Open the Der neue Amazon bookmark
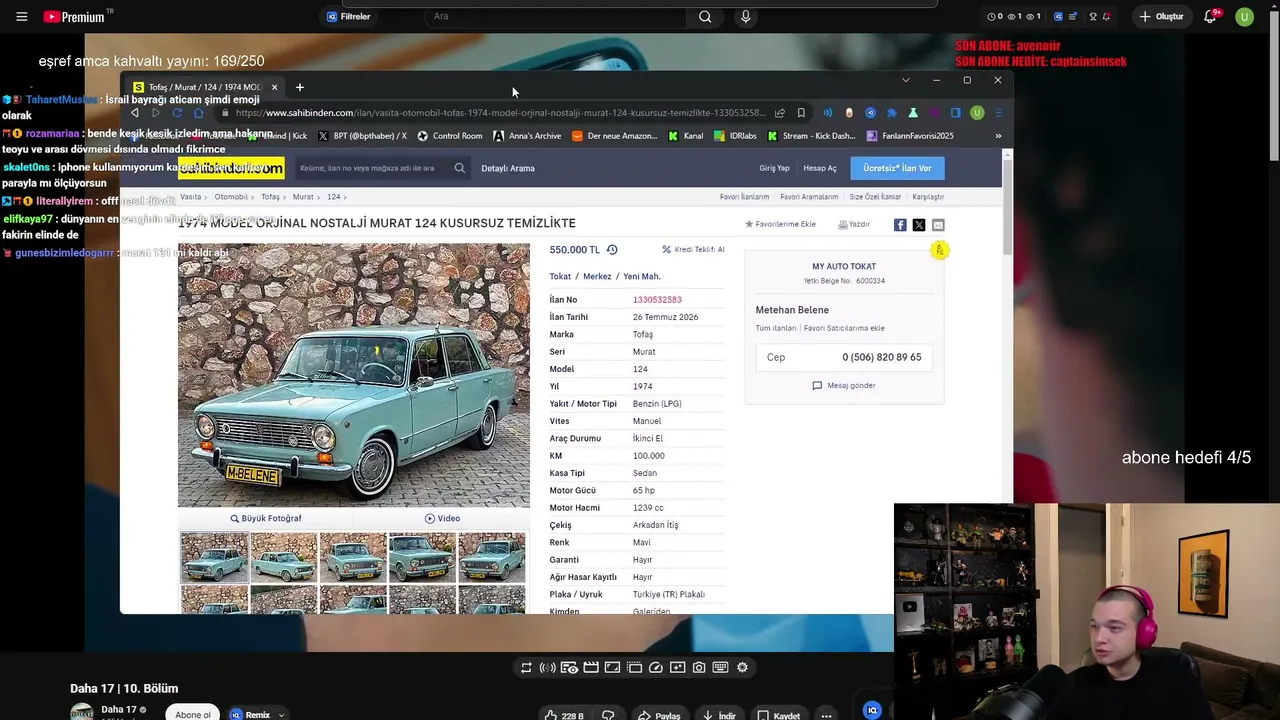The width and height of the screenshot is (1280, 720). (614, 136)
